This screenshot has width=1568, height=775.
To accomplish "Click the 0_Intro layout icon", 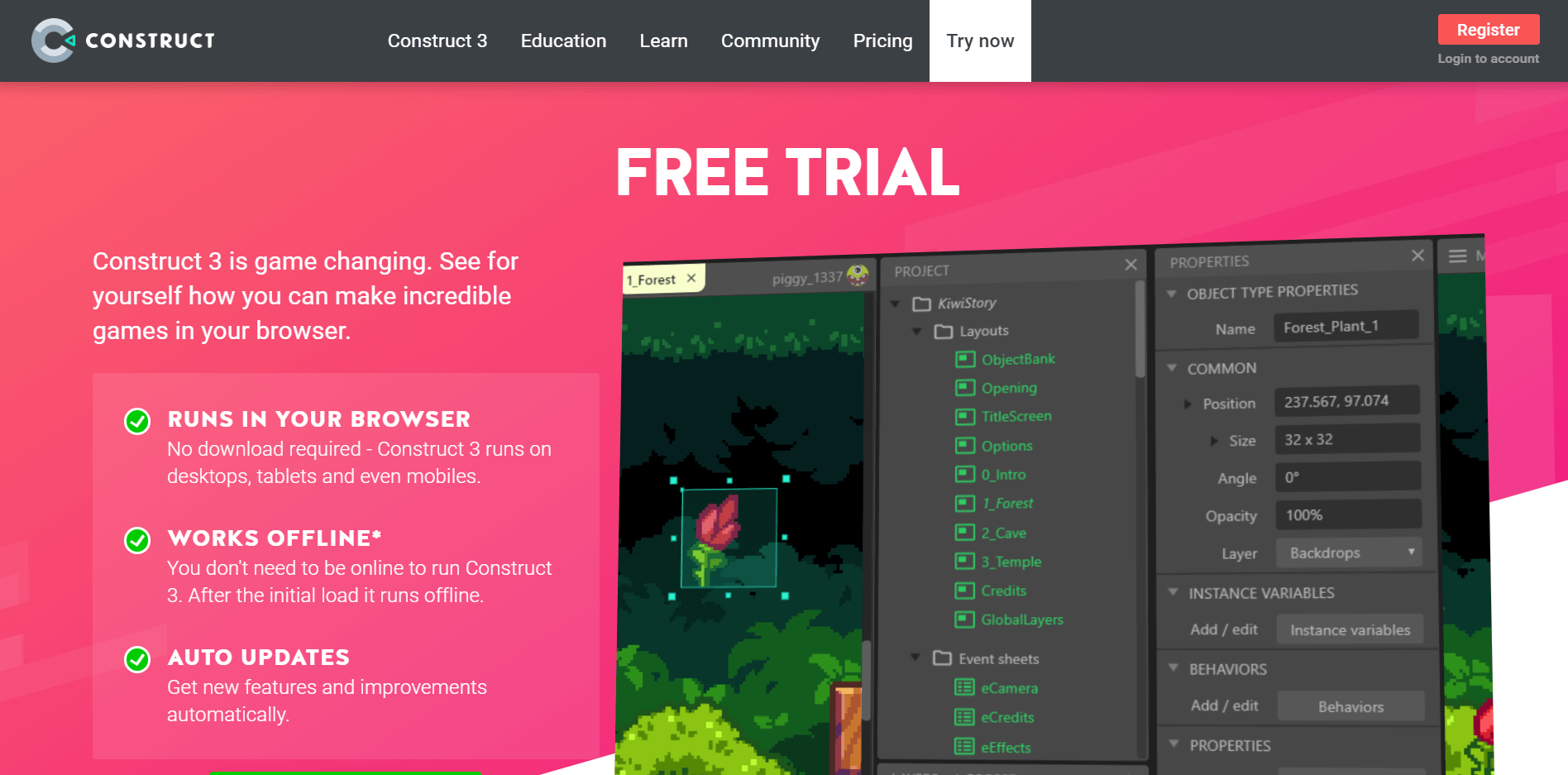I will point(965,474).
